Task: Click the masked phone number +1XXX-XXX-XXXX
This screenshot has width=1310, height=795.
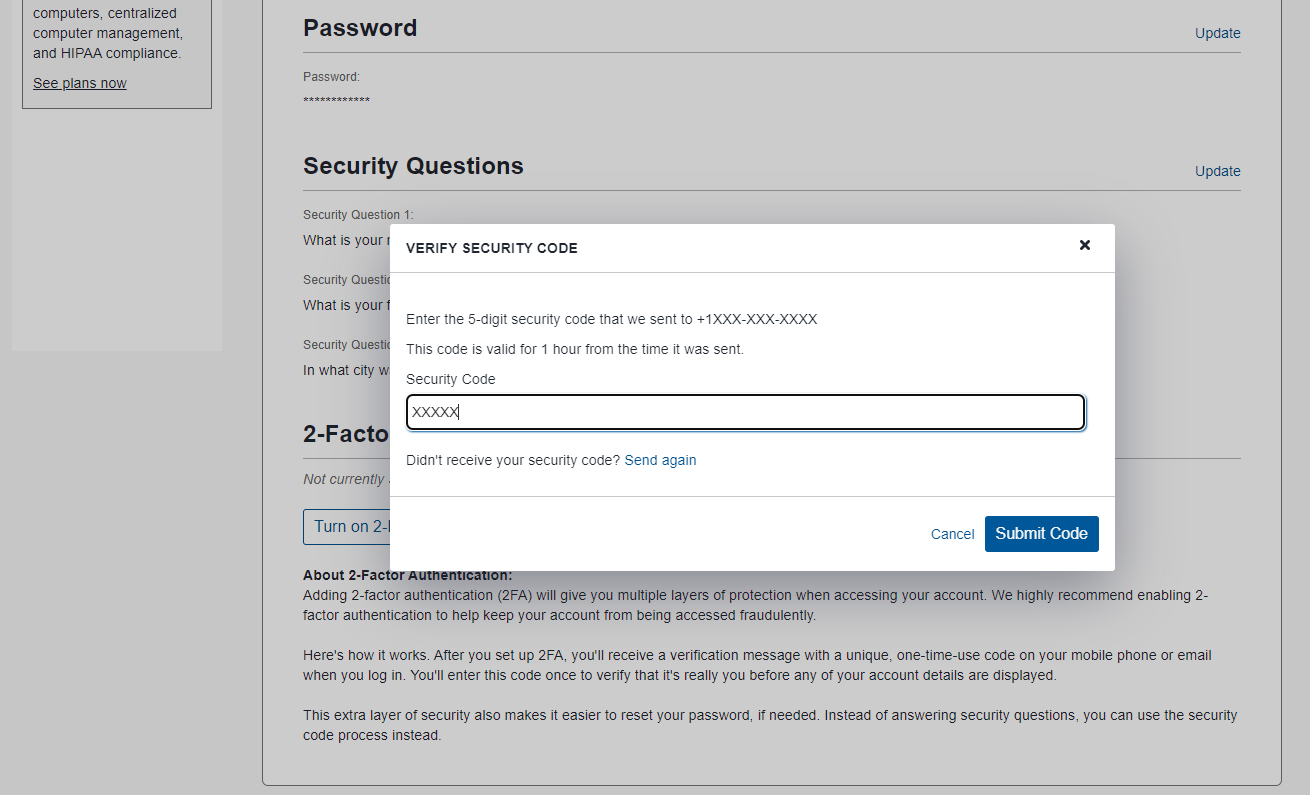Action: click(757, 319)
